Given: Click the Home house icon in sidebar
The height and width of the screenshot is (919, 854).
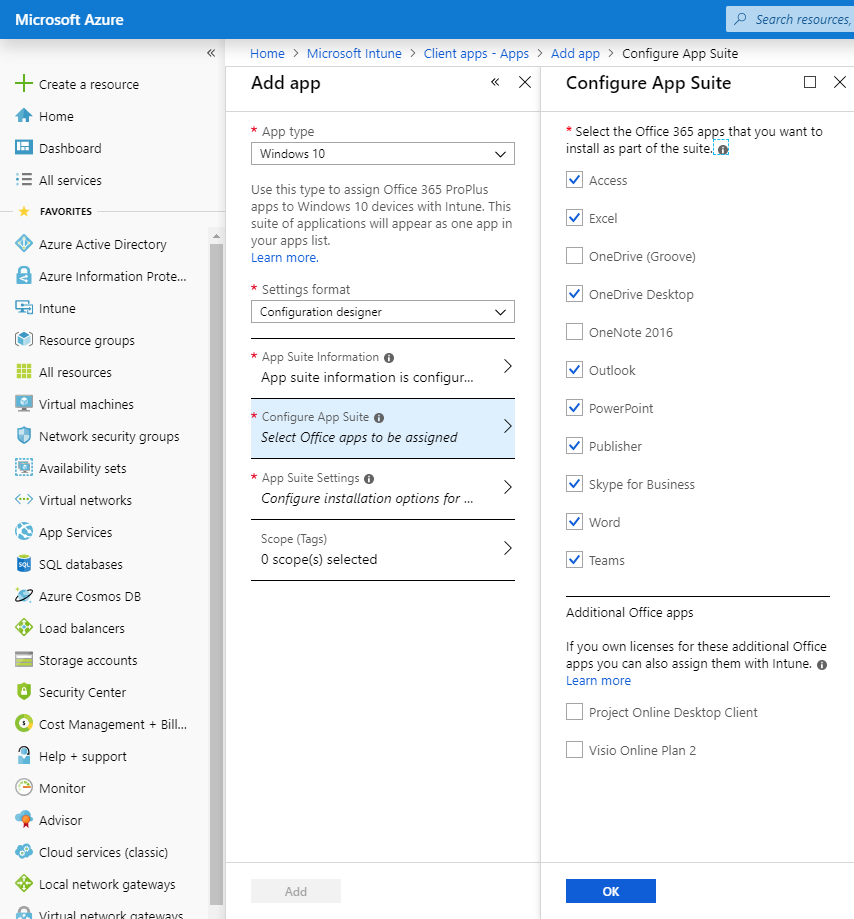Looking at the screenshot, I should point(24,115).
